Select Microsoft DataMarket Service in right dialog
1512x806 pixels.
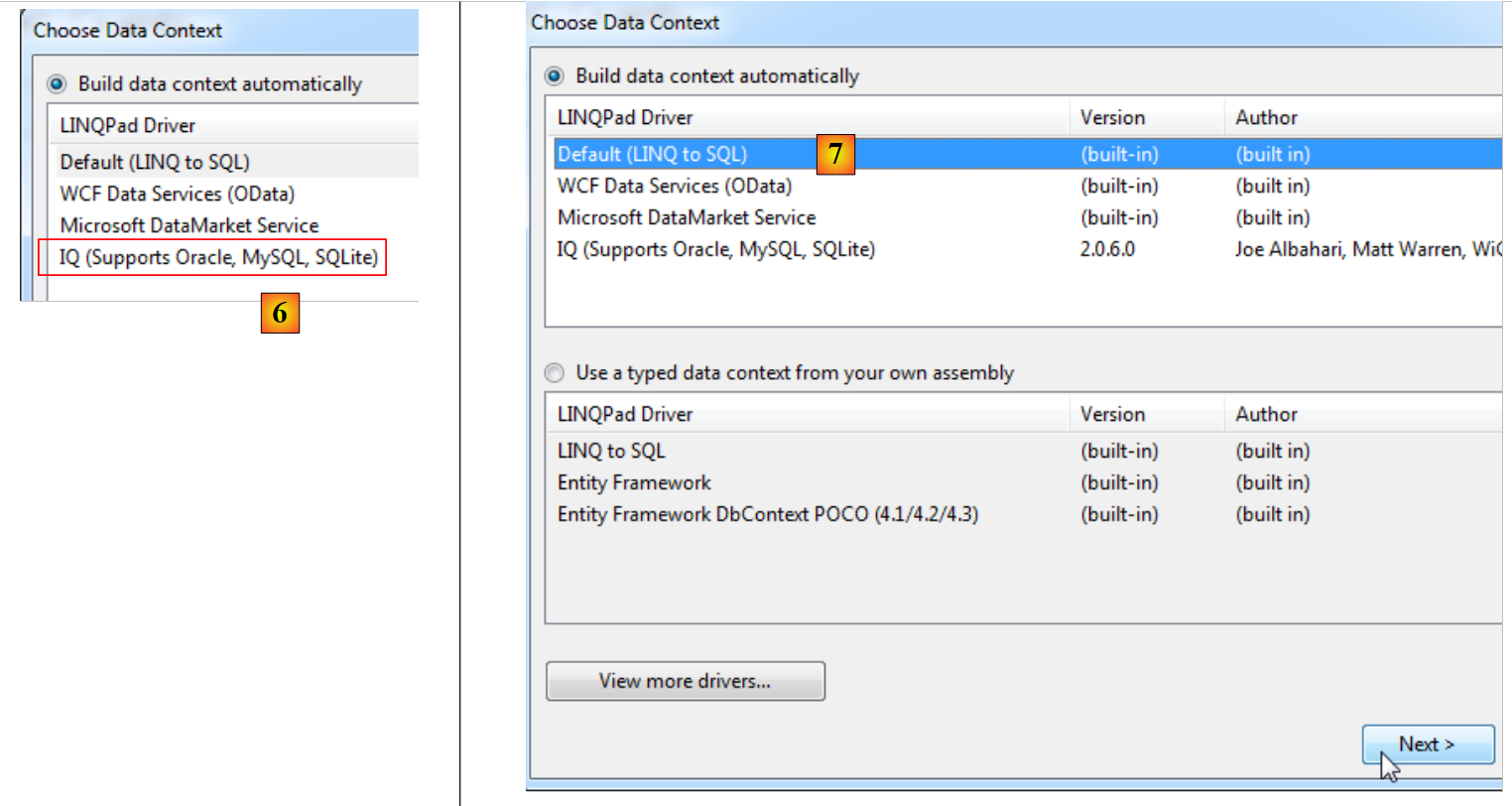point(687,218)
